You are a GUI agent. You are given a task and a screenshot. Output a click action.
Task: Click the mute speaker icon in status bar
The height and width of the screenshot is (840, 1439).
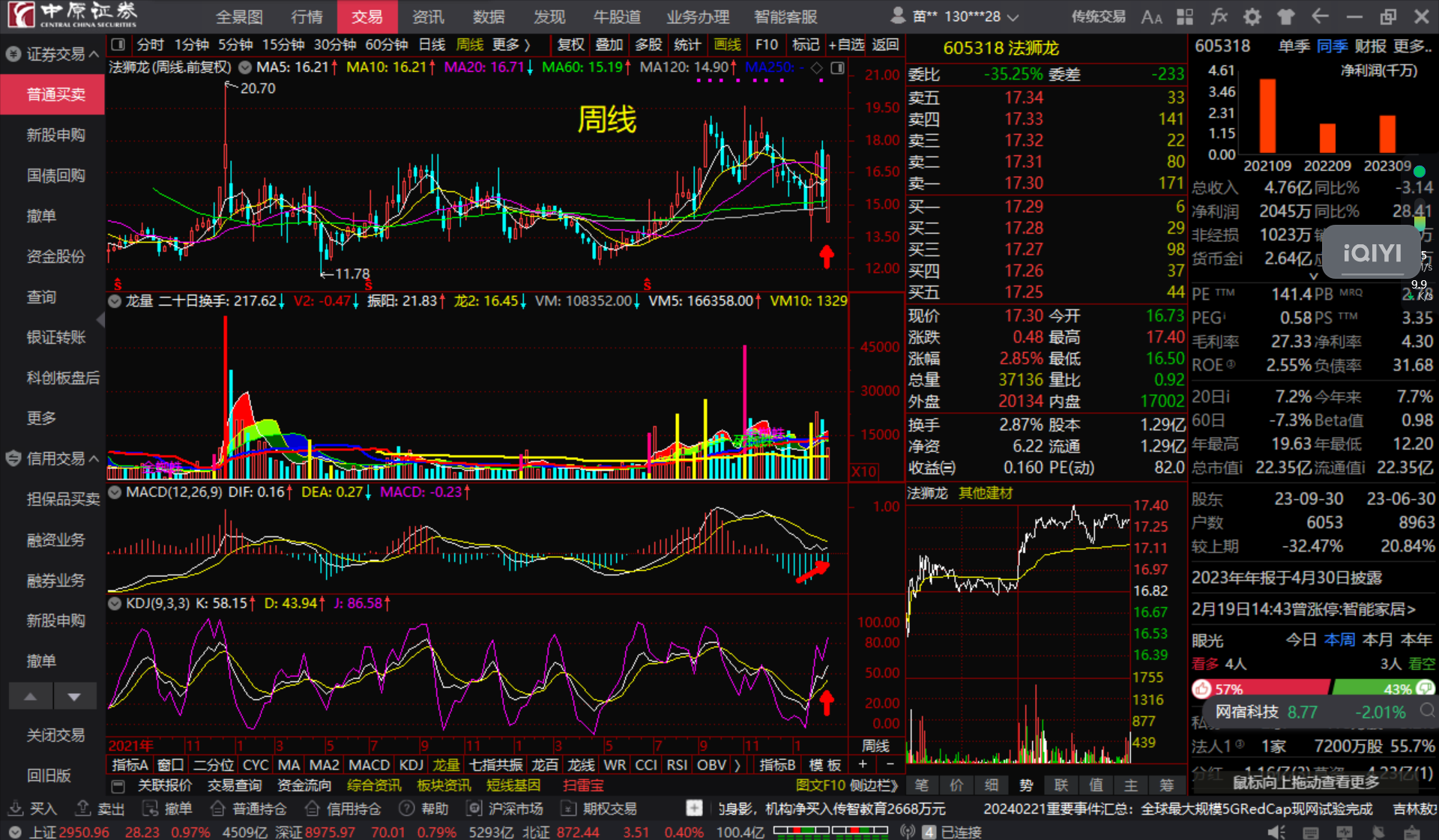pos(1276,832)
